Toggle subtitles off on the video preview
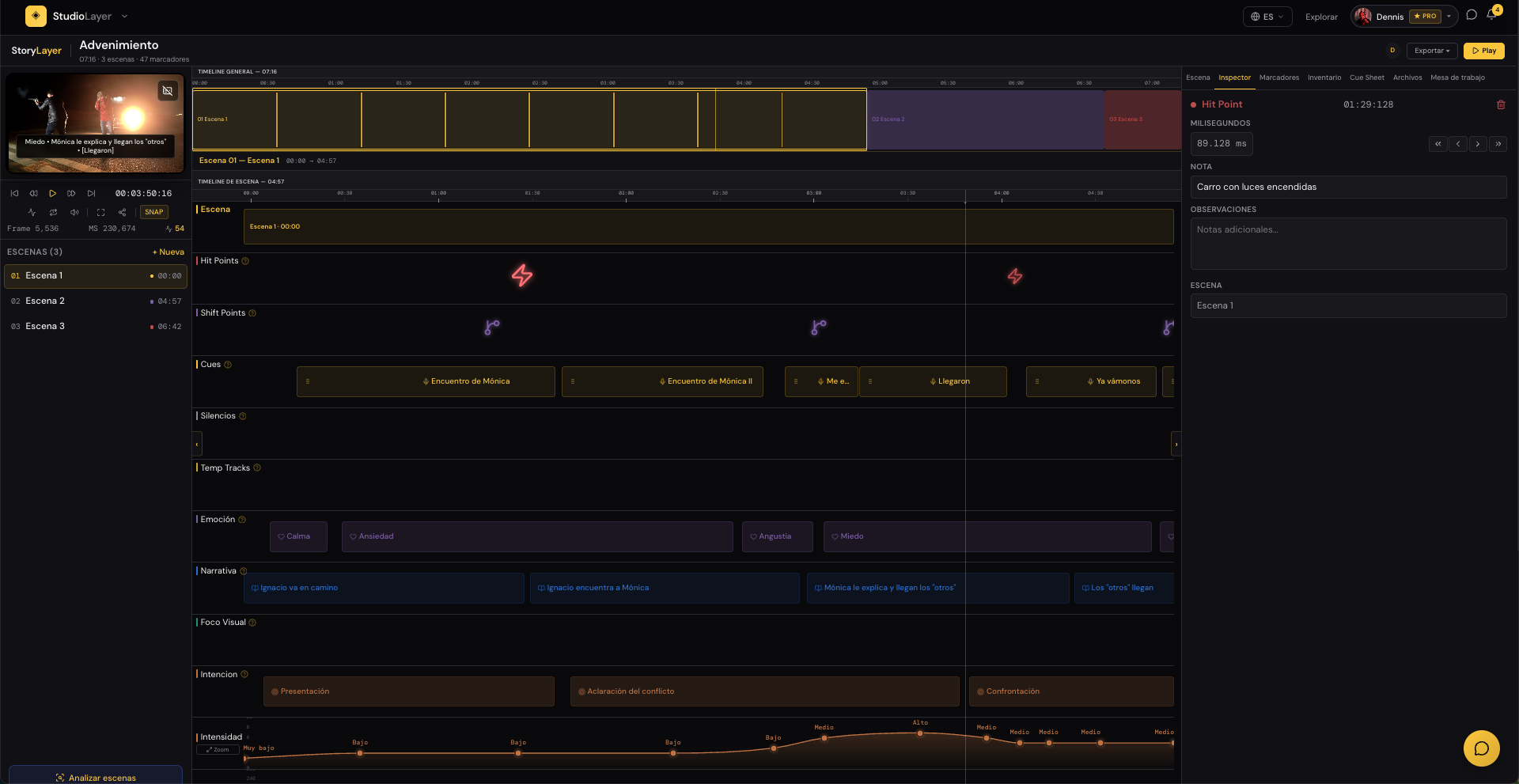 pyautogui.click(x=168, y=91)
